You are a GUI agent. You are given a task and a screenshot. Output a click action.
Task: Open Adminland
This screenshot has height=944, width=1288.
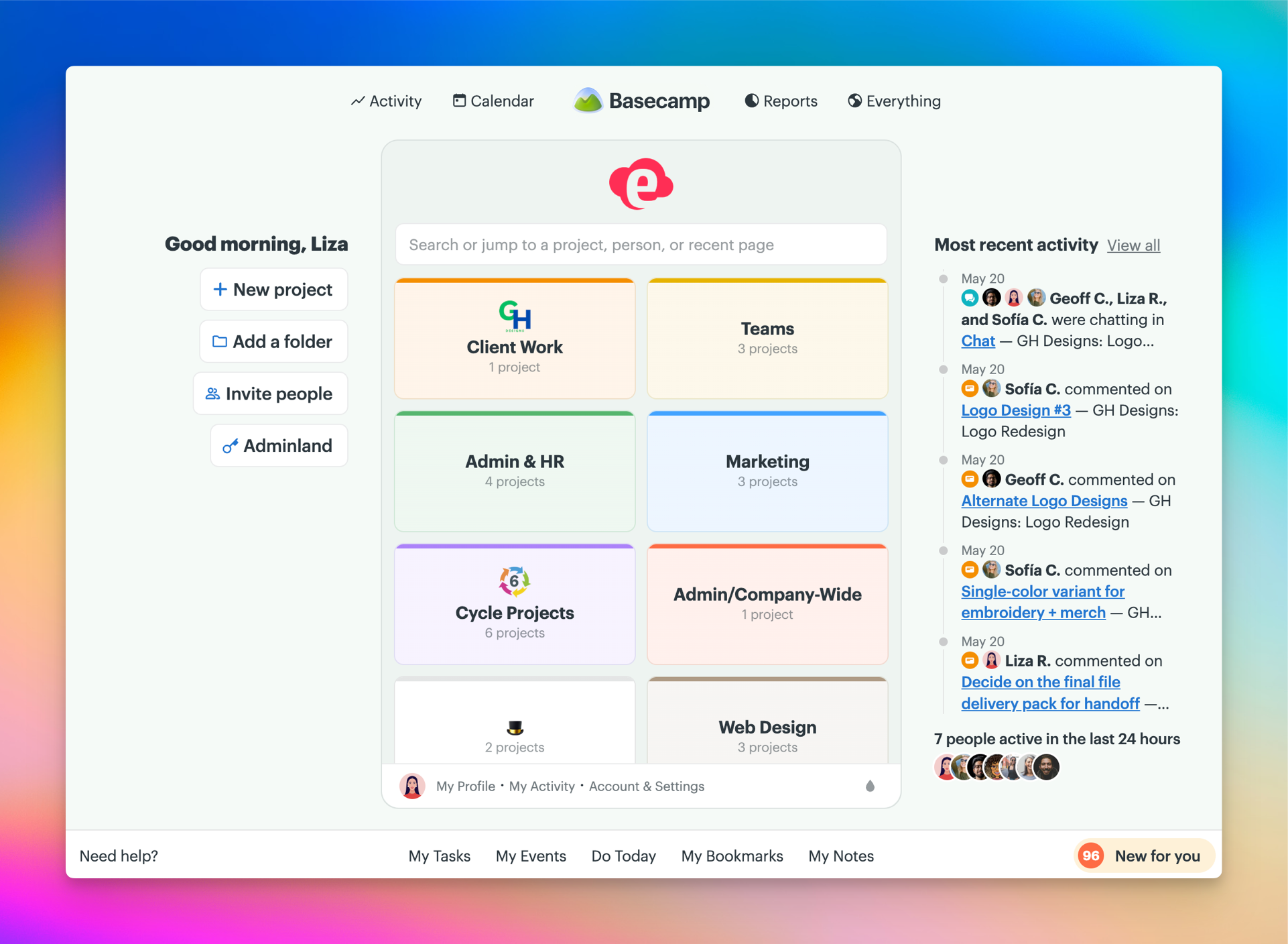click(279, 446)
